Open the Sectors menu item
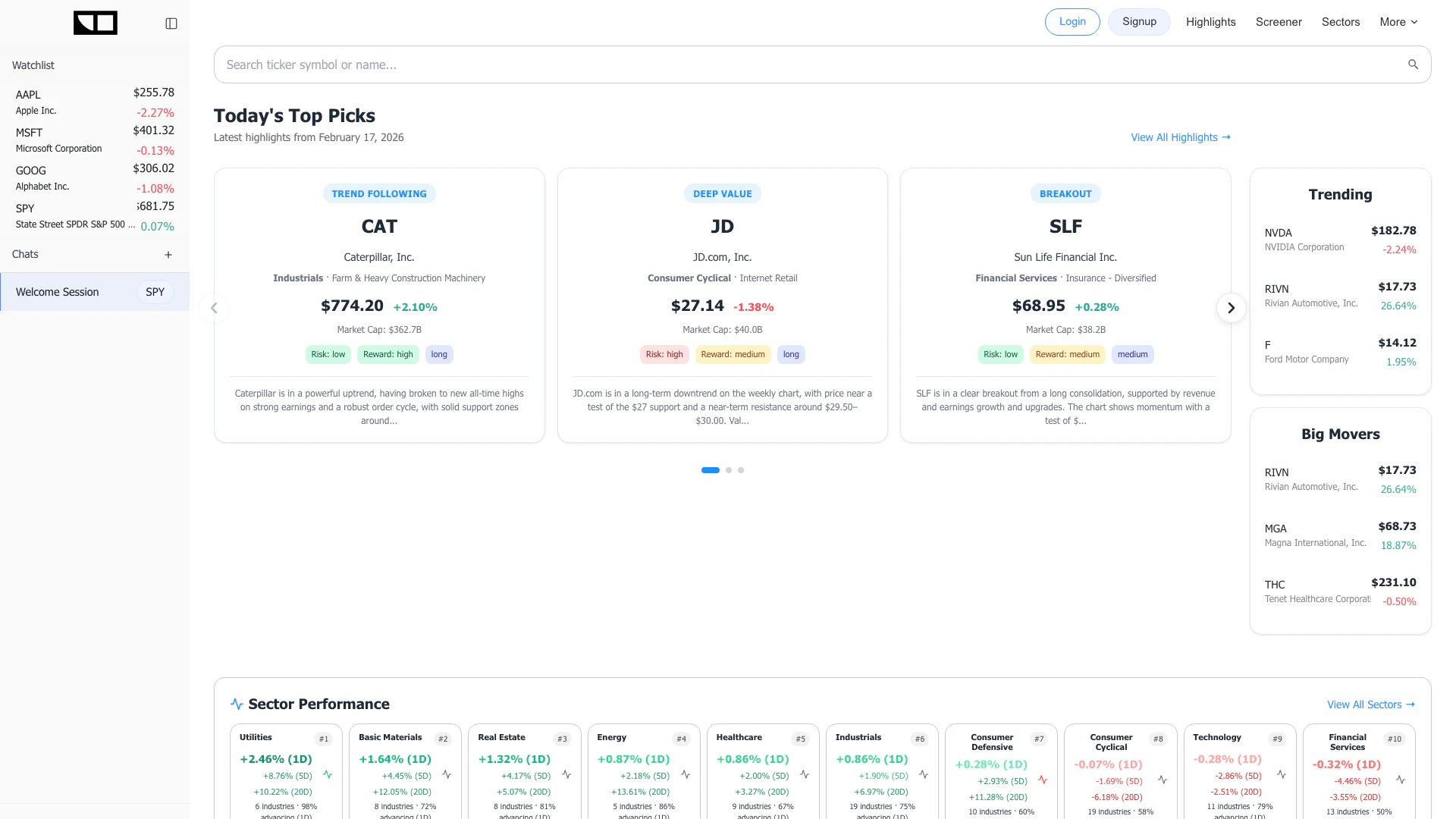The image size is (1456, 819). [x=1340, y=22]
